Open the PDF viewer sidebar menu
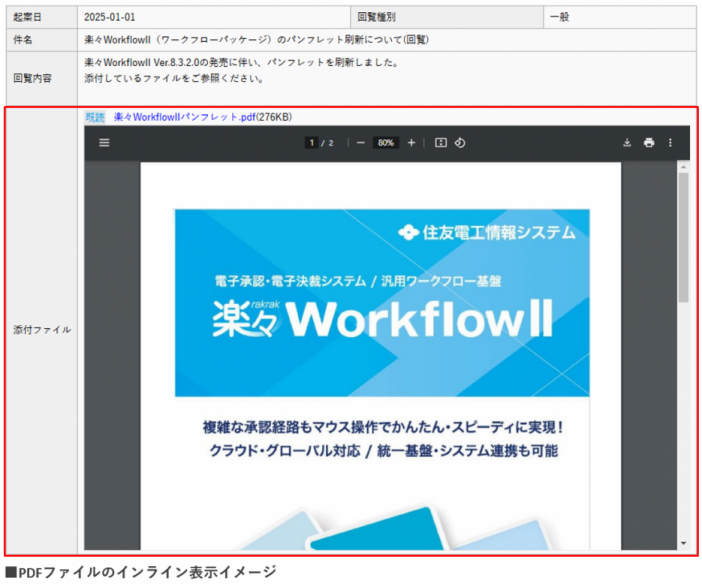The image size is (702, 584). click(x=104, y=143)
